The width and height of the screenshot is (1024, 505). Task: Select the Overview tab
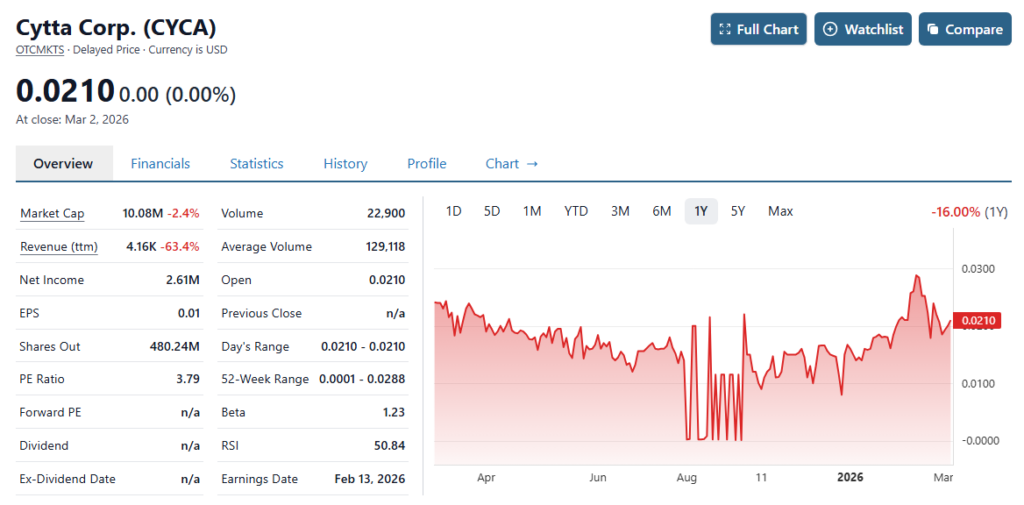click(x=63, y=163)
